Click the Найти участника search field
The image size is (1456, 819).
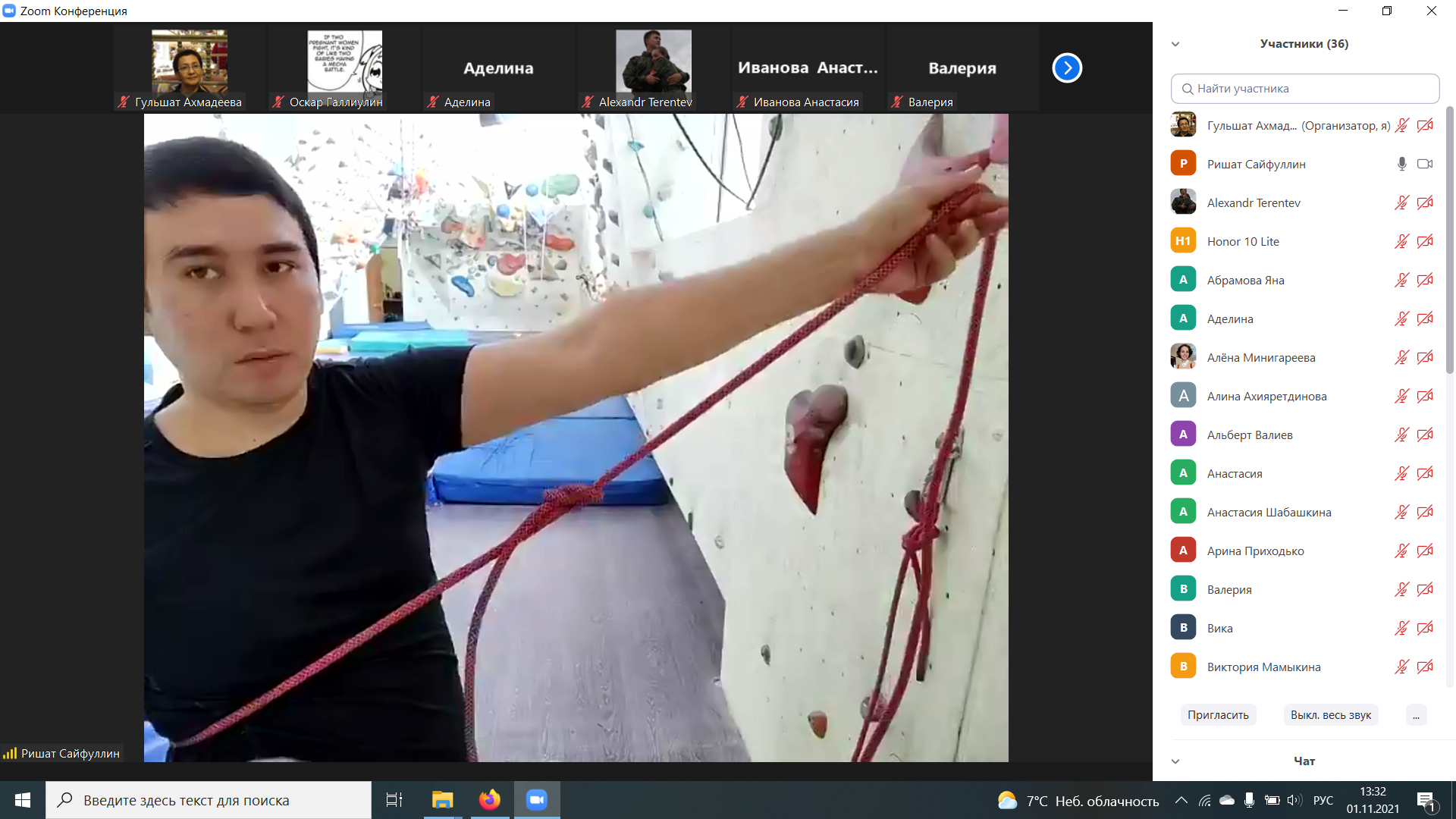(1305, 89)
